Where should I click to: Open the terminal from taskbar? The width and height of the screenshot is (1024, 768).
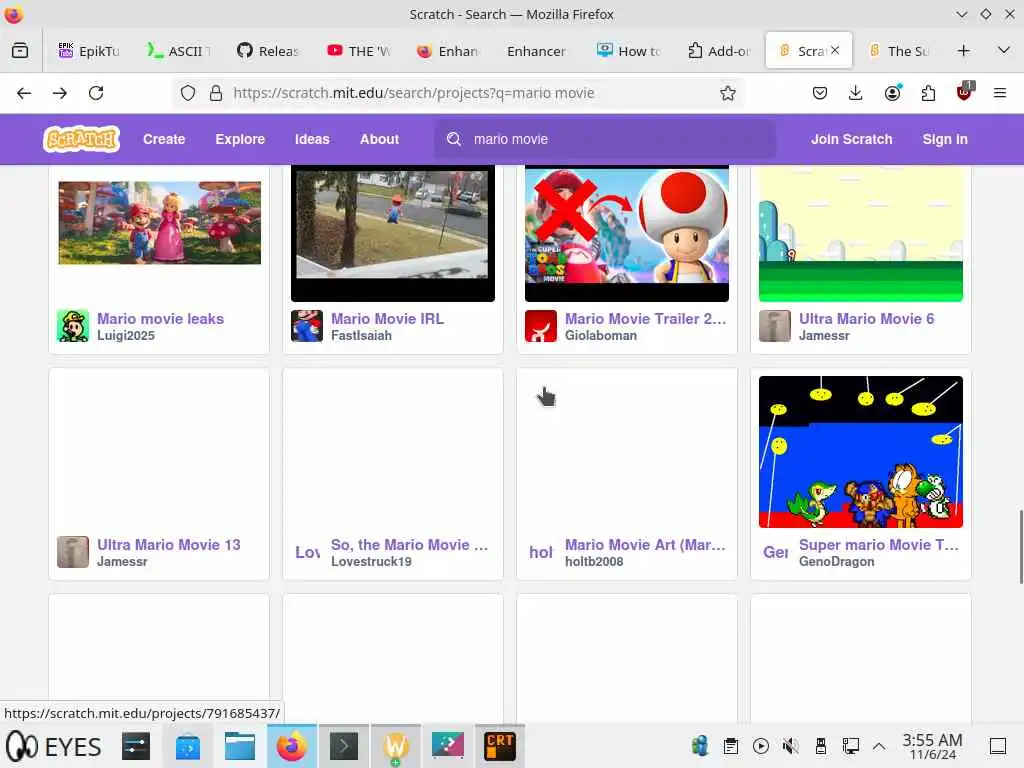point(344,746)
